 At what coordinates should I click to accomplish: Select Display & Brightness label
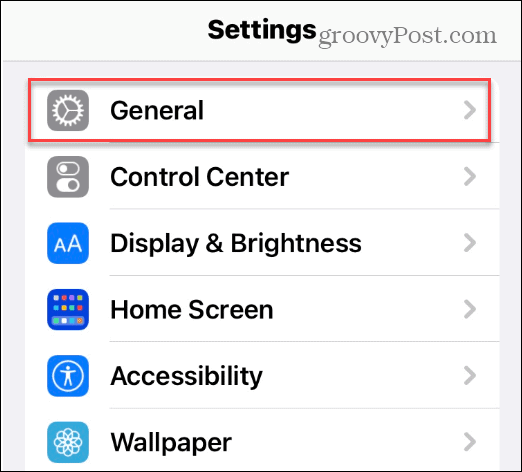point(236,243)
